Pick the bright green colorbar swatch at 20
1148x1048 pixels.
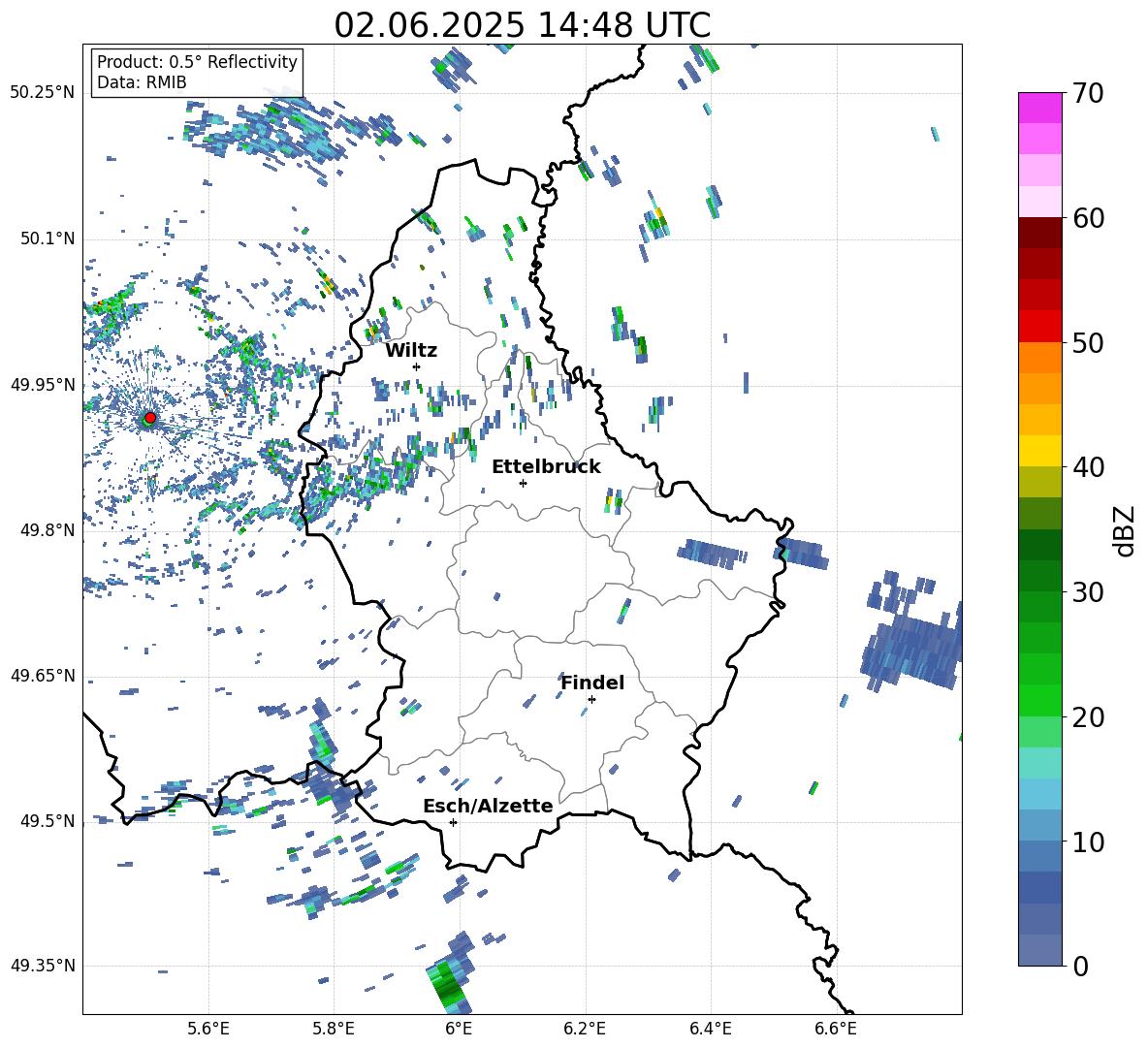[1039, 700]
